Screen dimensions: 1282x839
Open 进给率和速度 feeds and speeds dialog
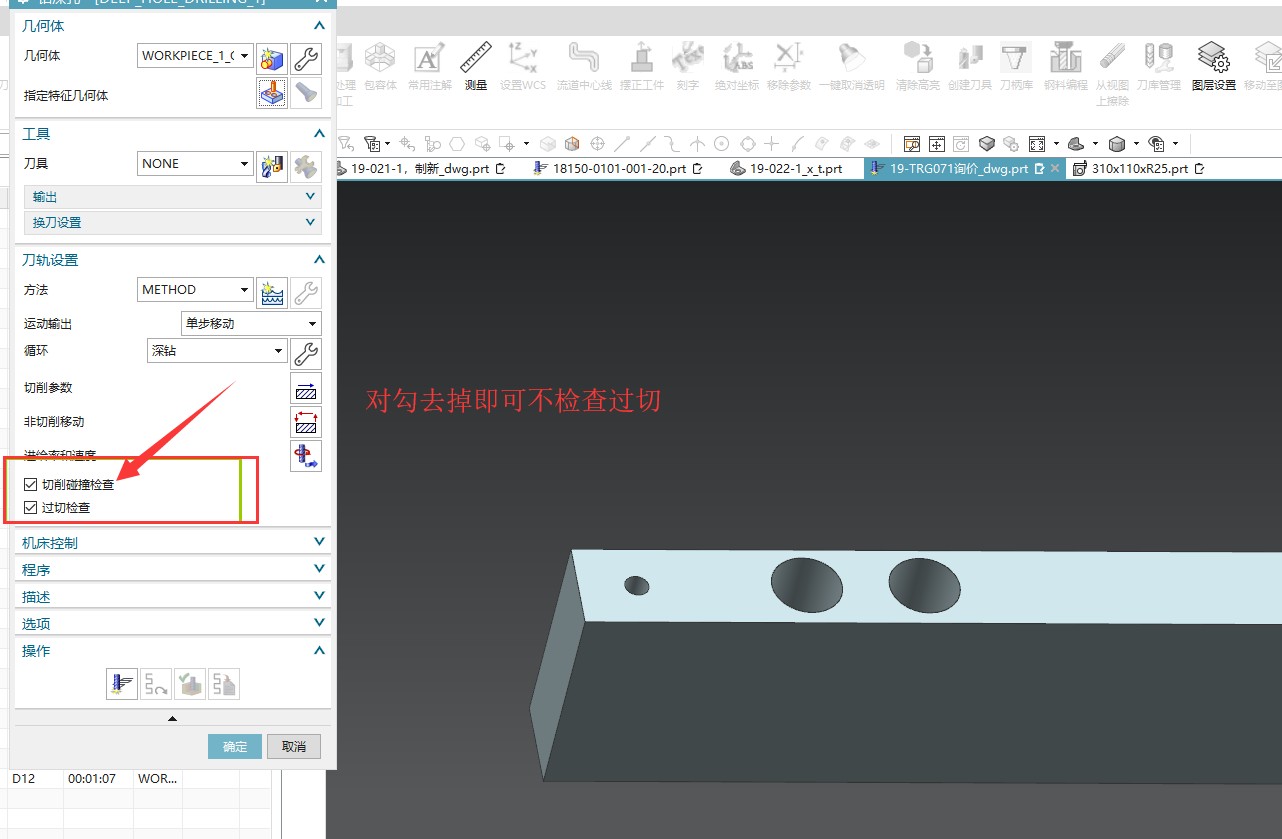(x=306, y=456)
